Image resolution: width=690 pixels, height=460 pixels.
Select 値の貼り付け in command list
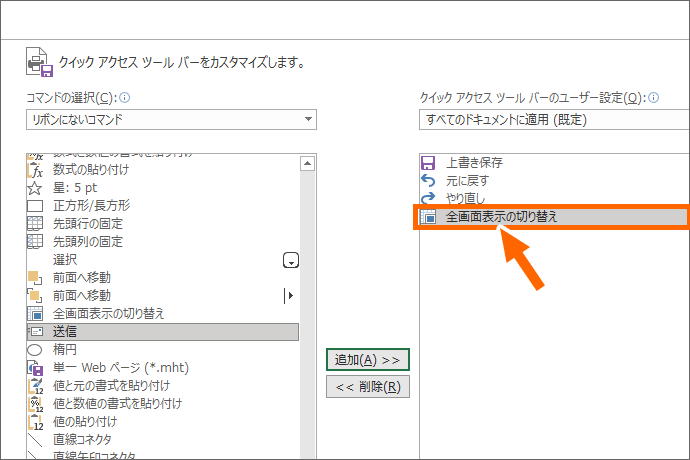click(85, 422)
